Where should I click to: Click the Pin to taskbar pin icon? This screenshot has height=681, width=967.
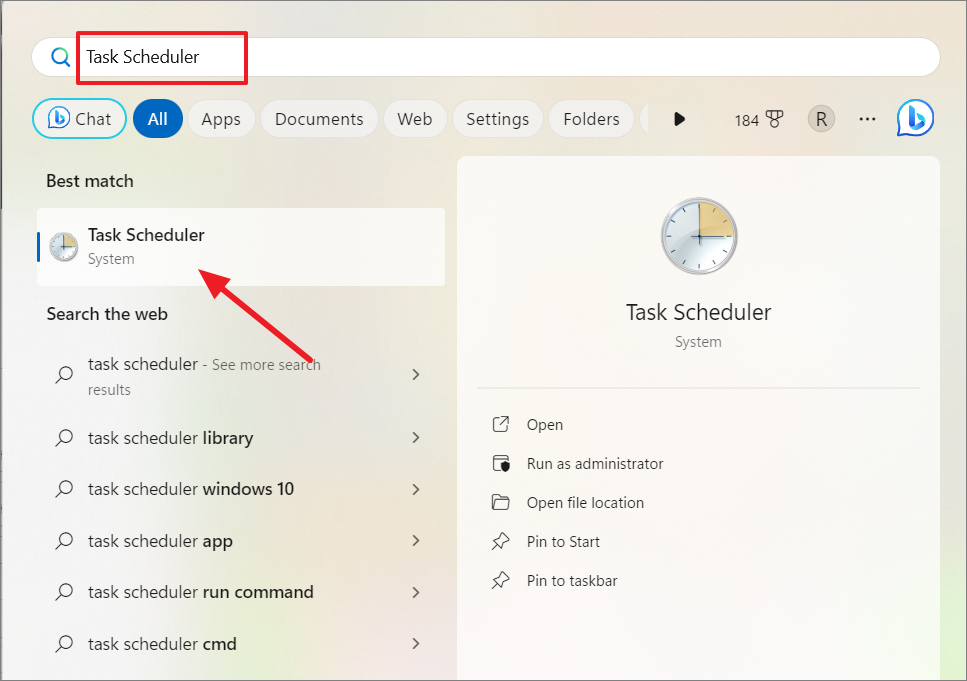tap(501, 580)
